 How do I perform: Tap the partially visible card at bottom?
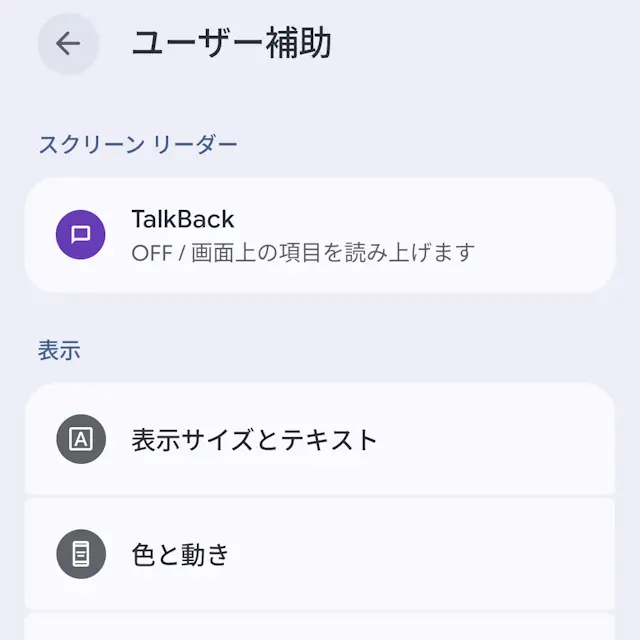pos(320,629)
